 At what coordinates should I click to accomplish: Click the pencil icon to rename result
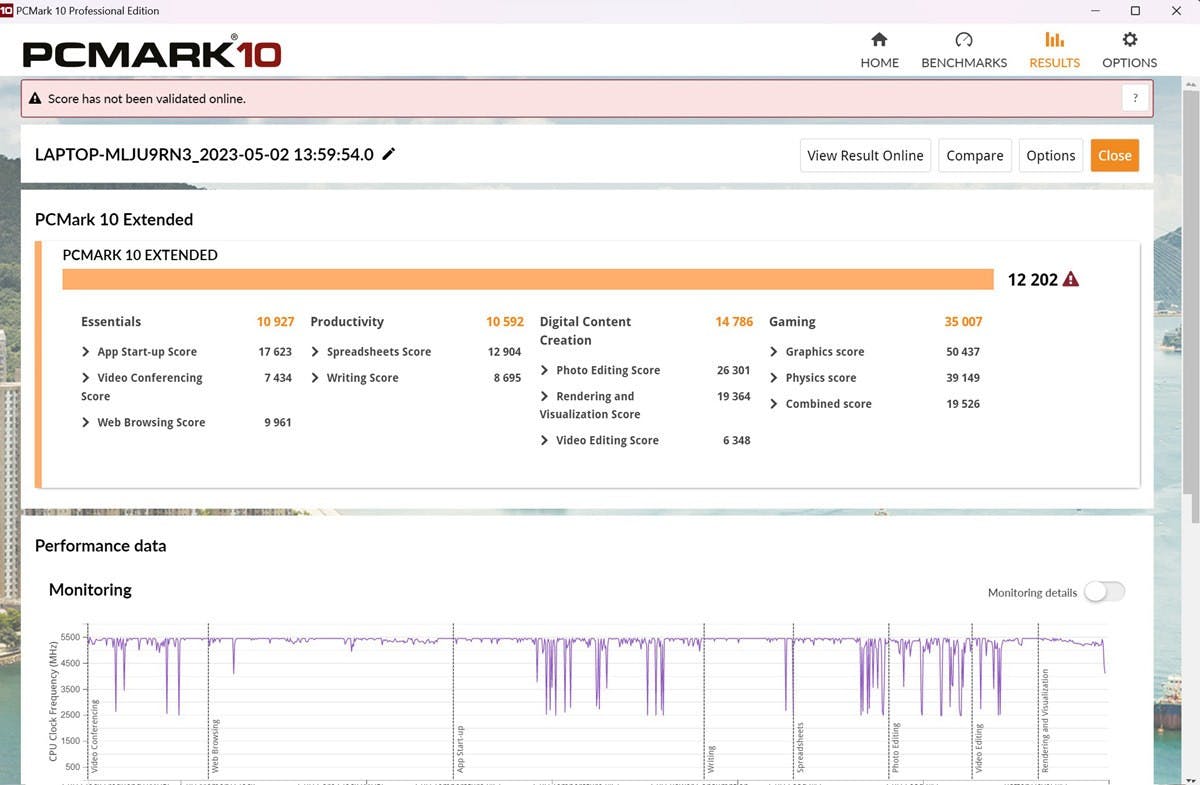coord(389,154)
